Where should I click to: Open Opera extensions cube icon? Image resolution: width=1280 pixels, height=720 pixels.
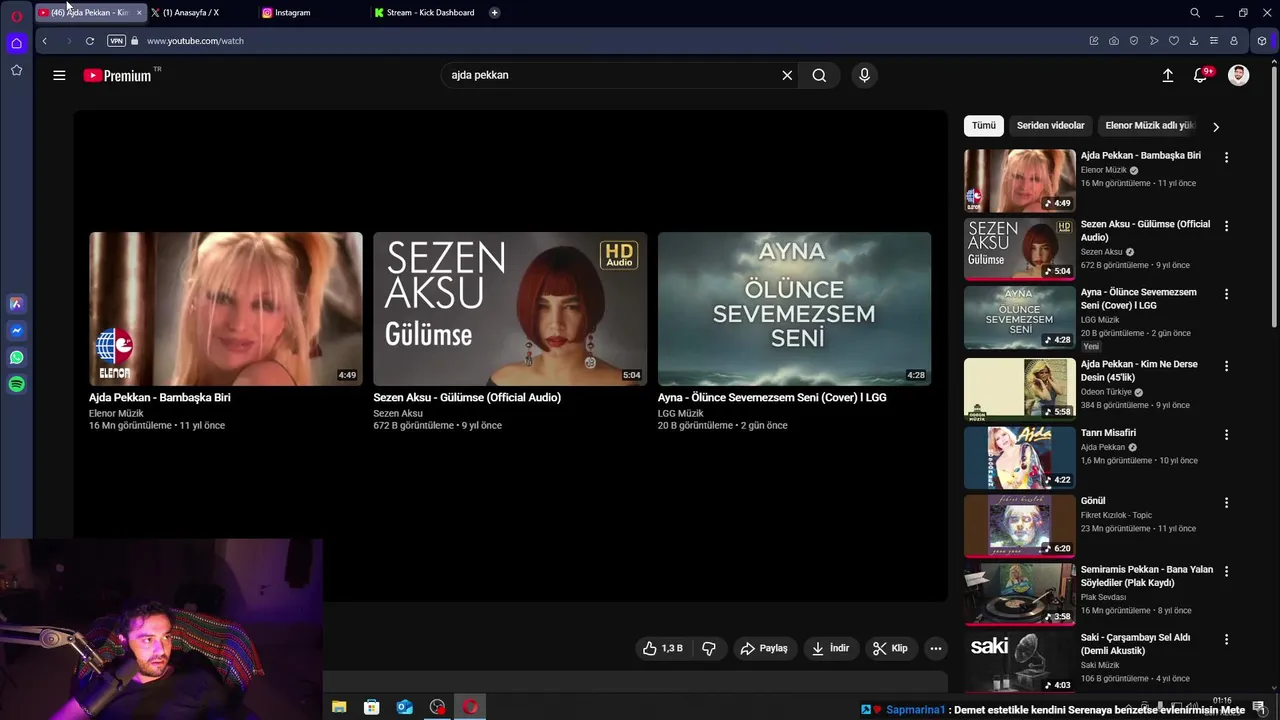coord(1262,41)
